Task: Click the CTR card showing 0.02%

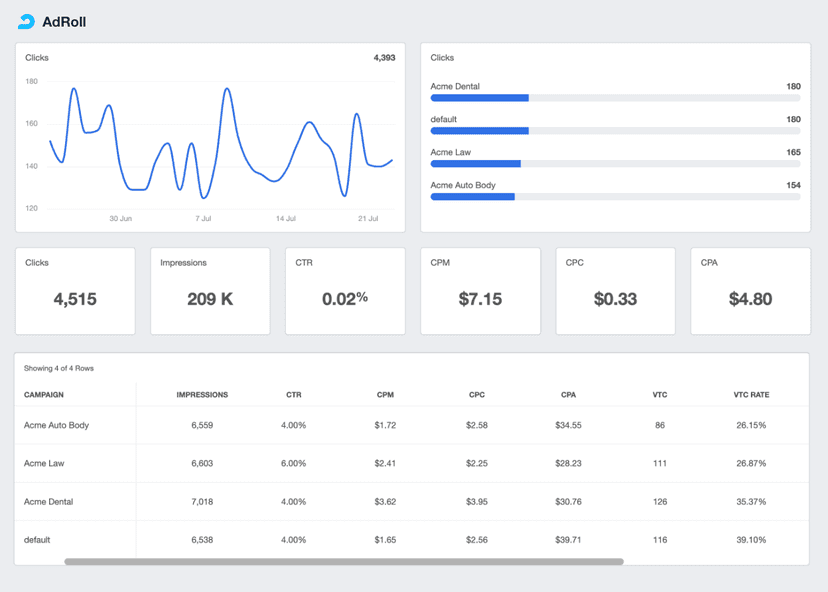Action: [x=345, y=289]
